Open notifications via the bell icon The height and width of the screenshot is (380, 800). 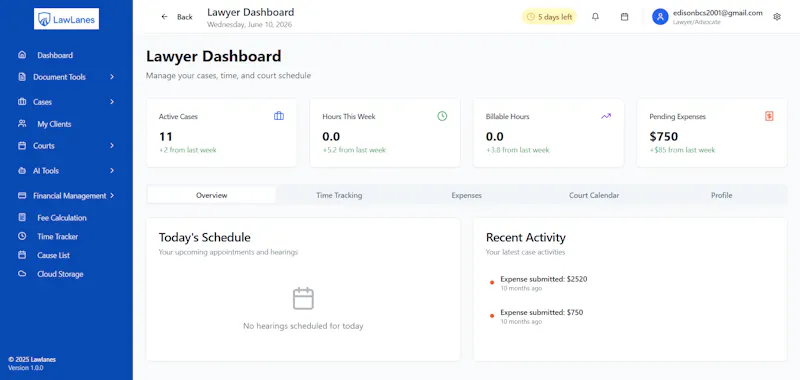(x=595, y=17)
